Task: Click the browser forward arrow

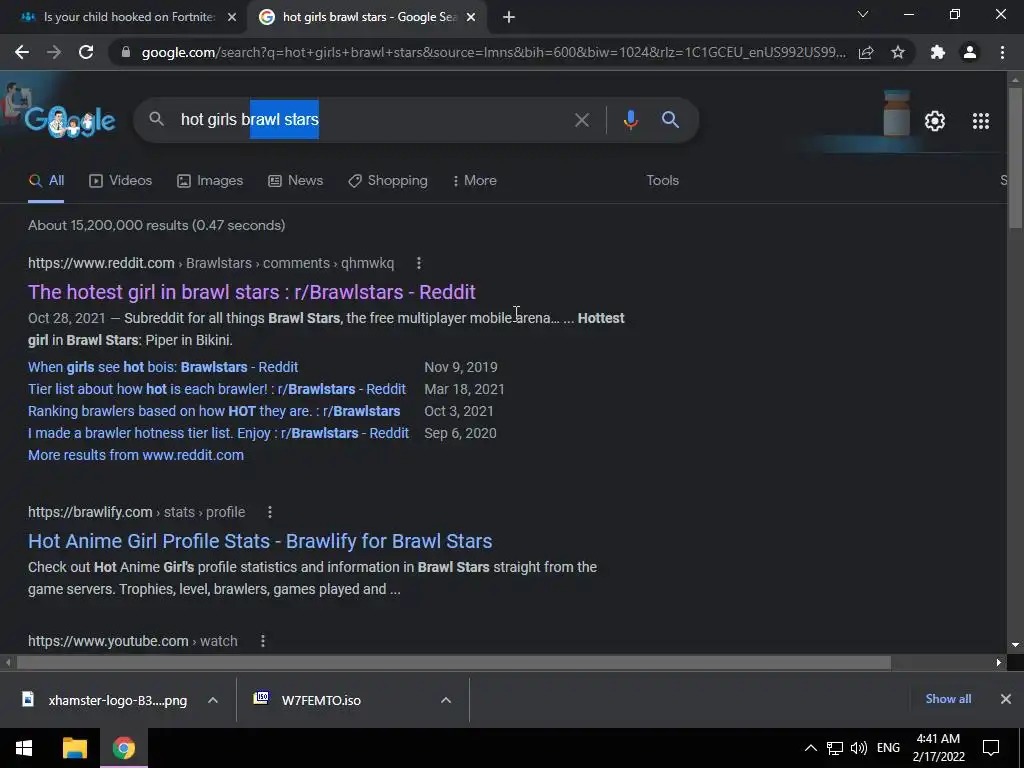Action: click(x=54, y=52)
